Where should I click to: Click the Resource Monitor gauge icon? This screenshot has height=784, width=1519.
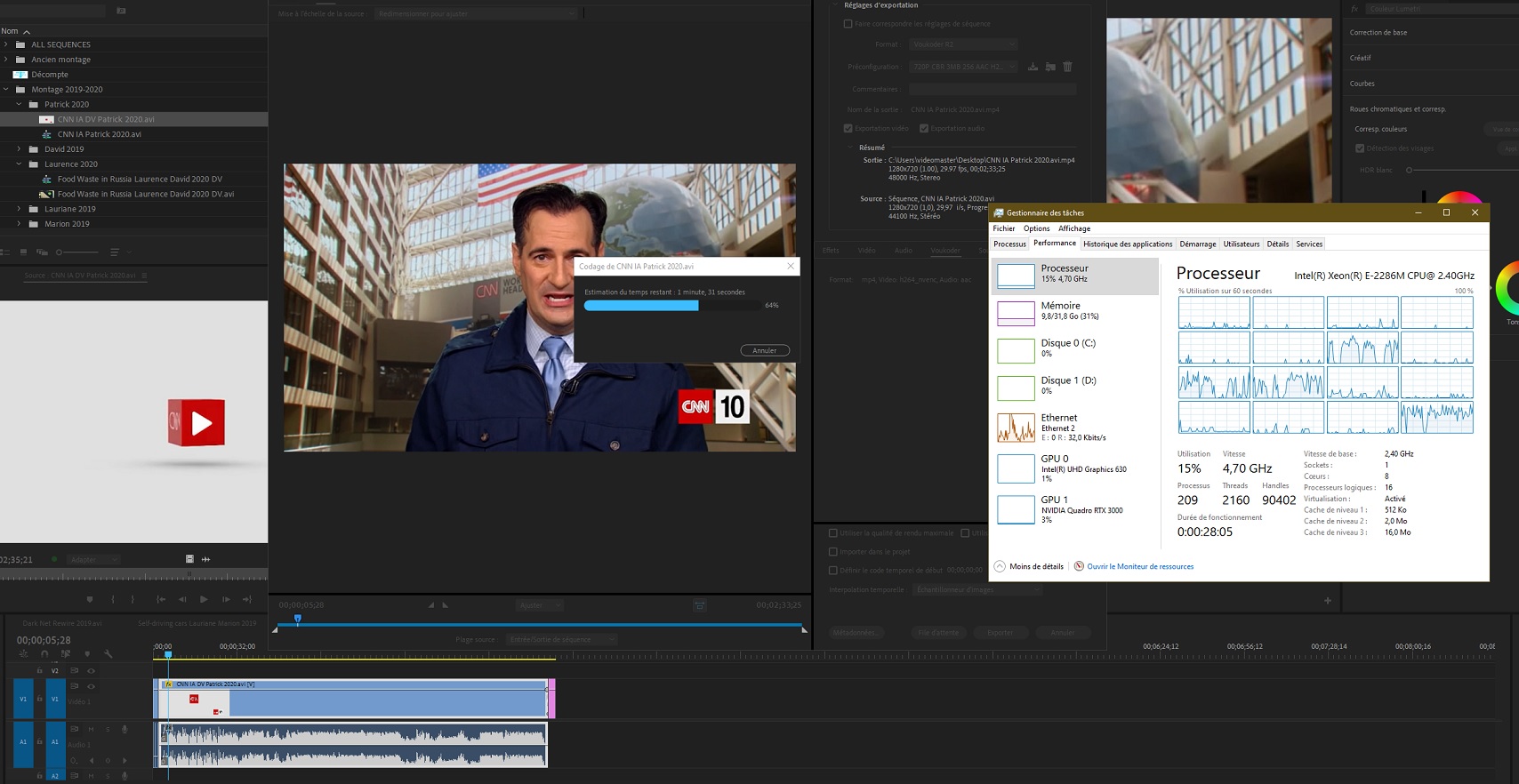tap(1079, 566)
